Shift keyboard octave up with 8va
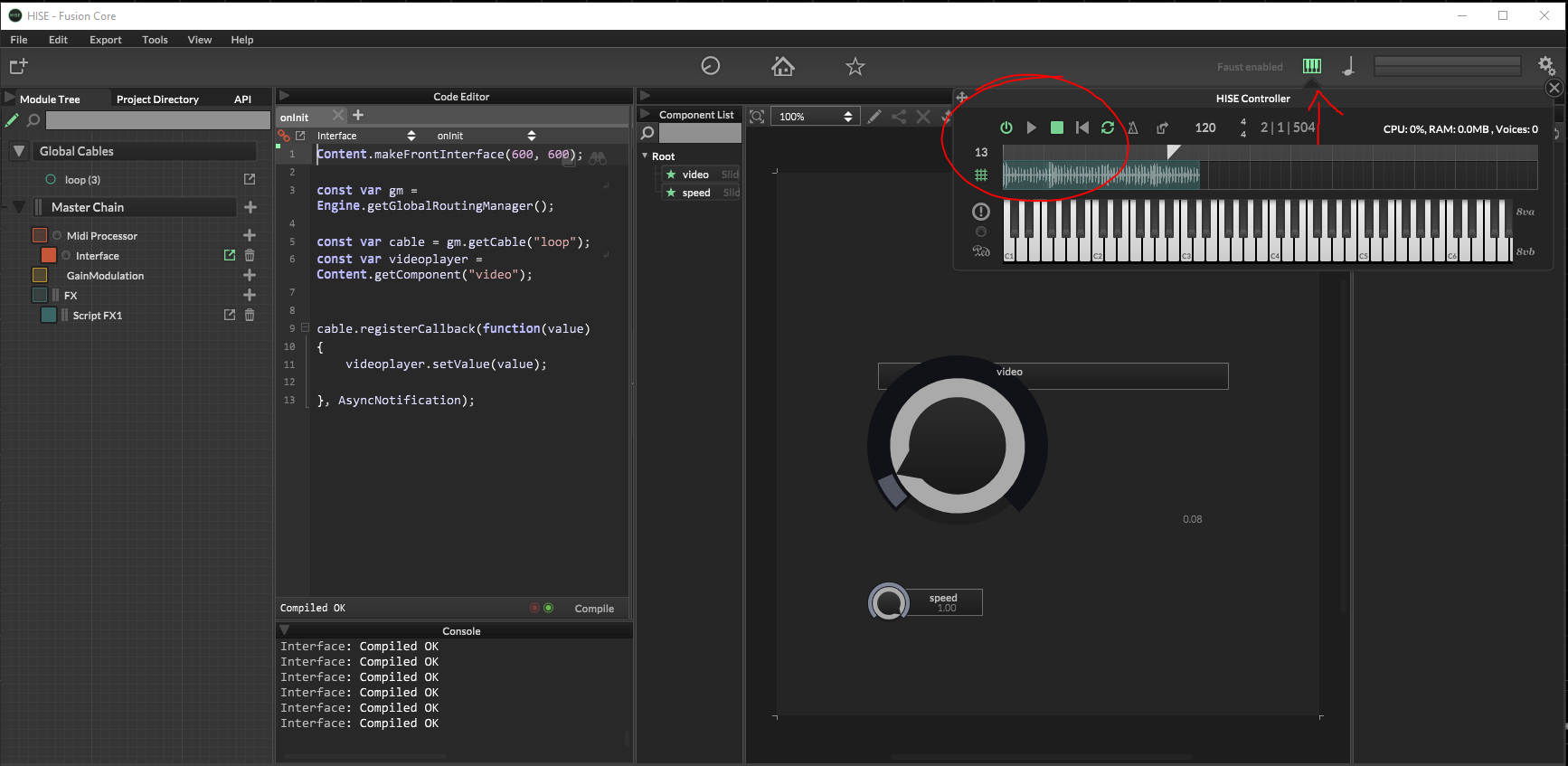1568x766 pixels. point(1525,212)
